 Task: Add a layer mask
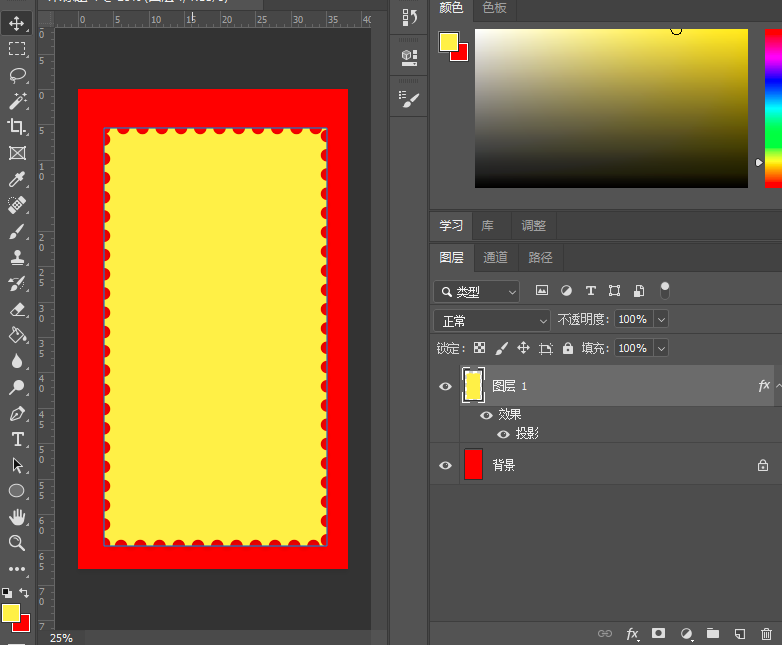click(659, 634)
